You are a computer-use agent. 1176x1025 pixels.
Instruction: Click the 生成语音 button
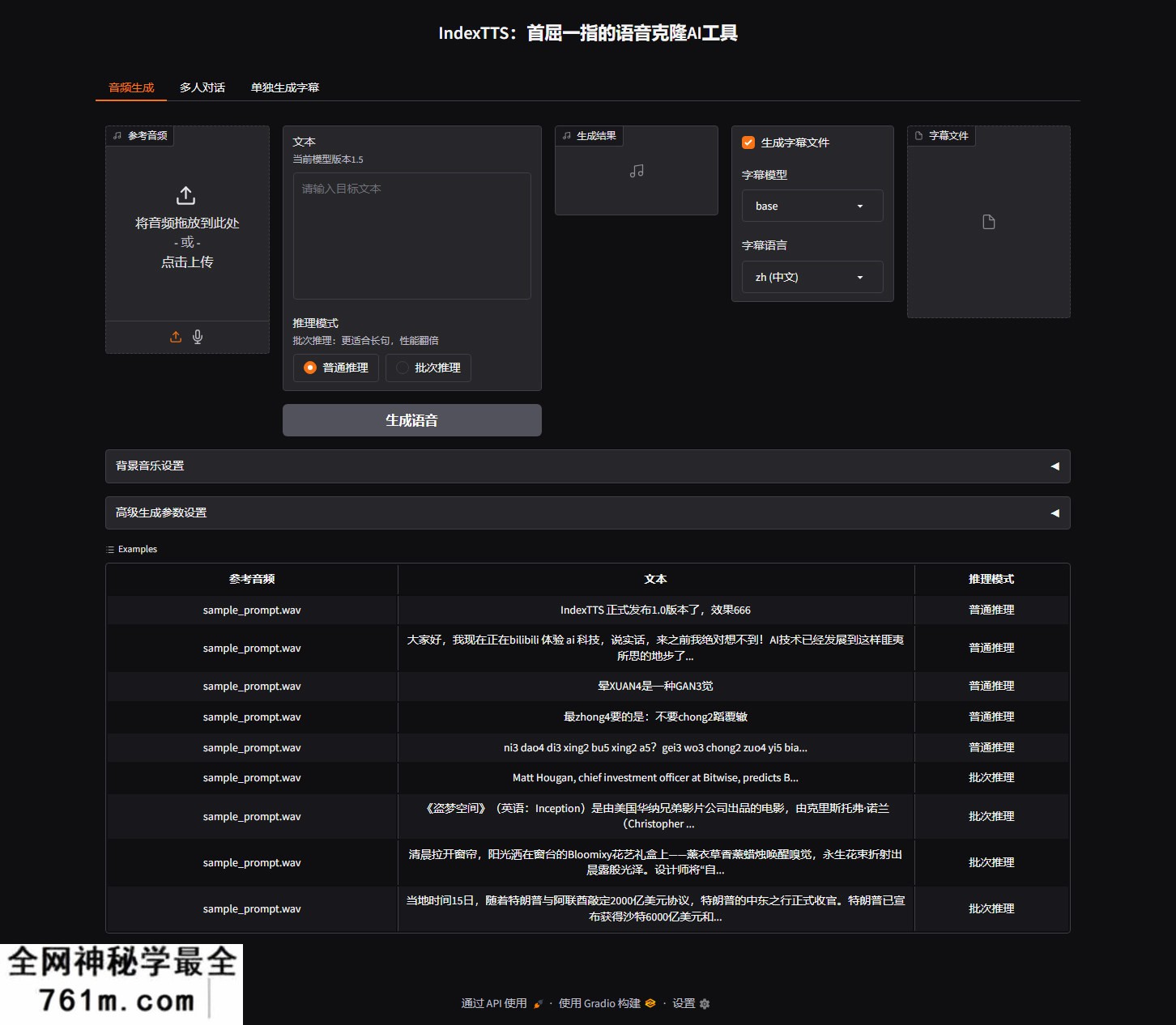click(411, 420)
